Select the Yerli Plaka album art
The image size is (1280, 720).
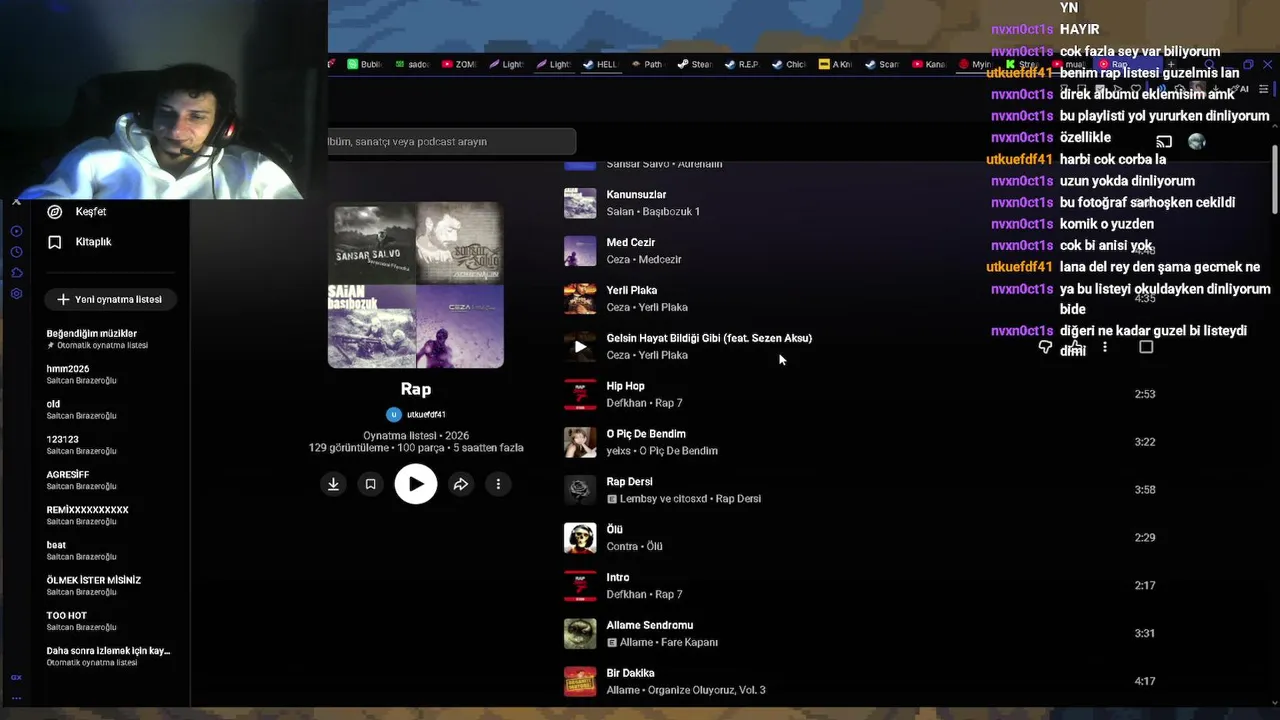tap(580, 299)
